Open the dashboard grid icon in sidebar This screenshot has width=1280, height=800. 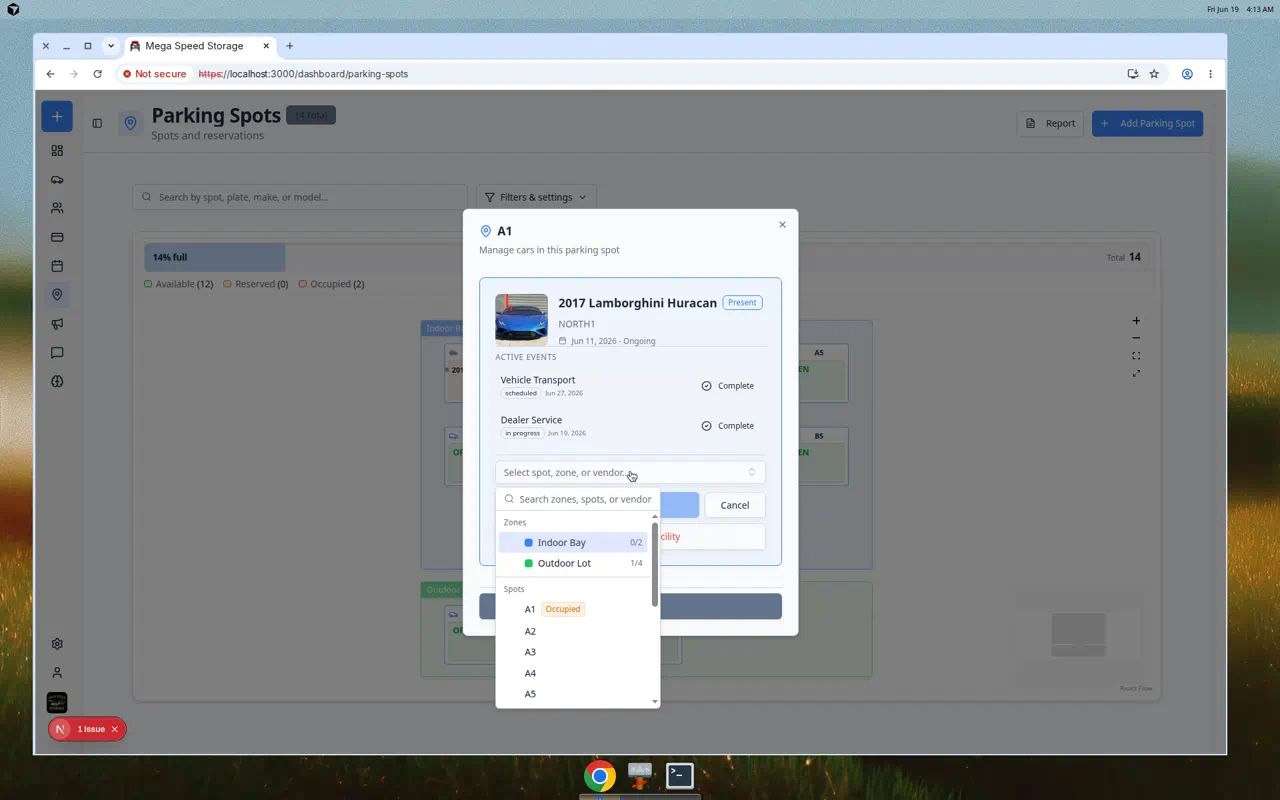(57, 150)
